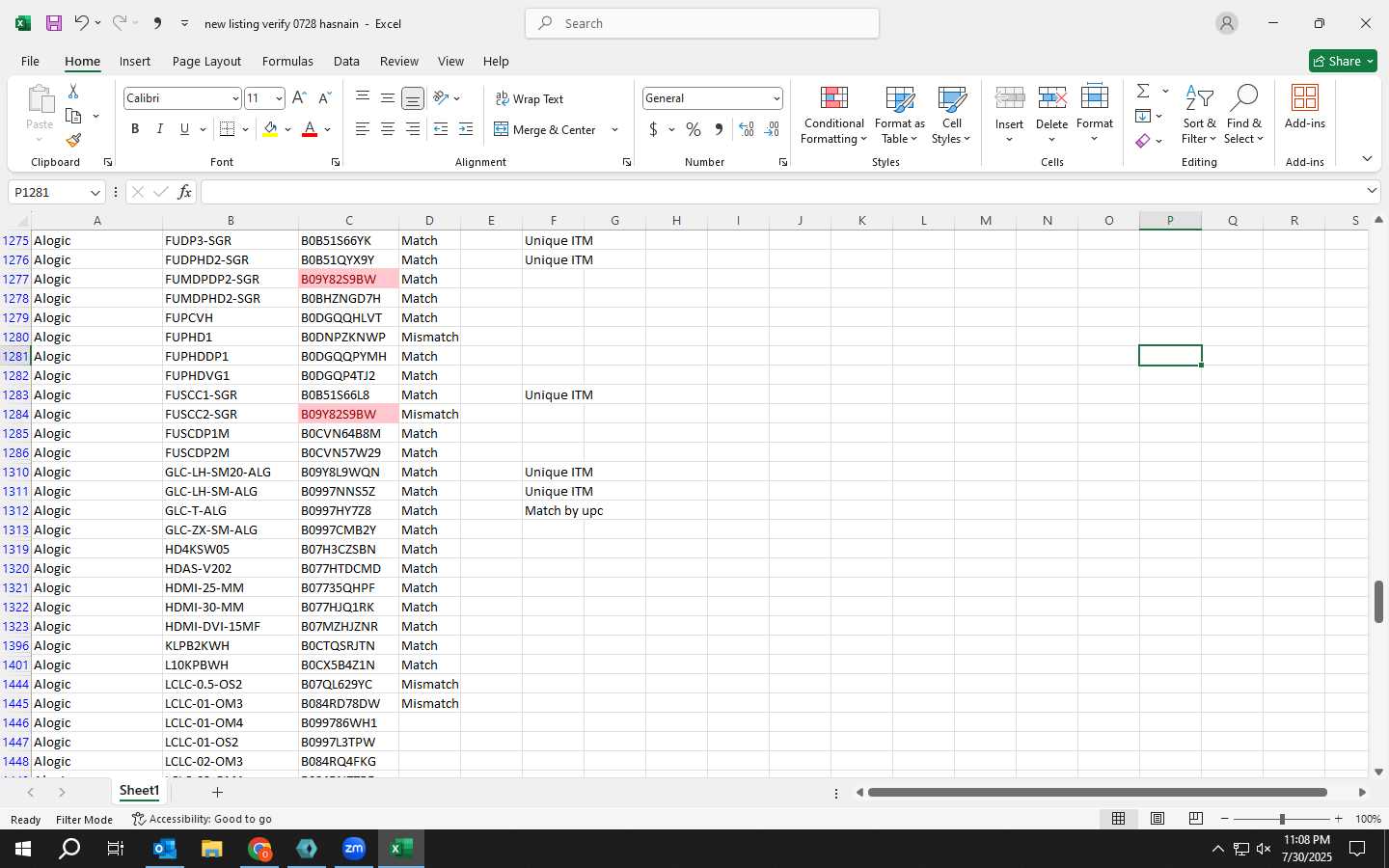Viewport: 1389px width, 868px height.
Task: Toggle italic formatting
Action: tap(160, 129)
